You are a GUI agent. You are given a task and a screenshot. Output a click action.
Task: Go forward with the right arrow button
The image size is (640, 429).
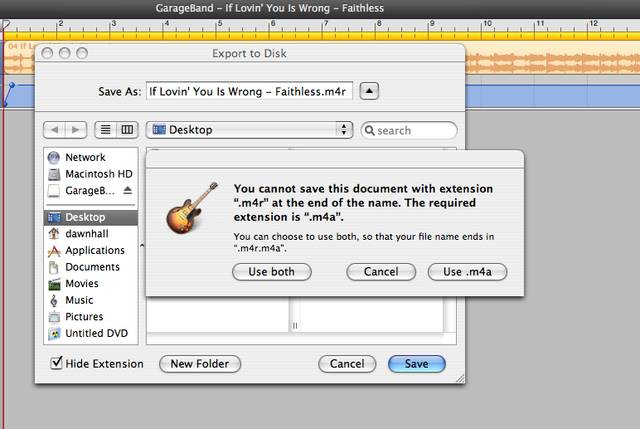click(76, 130)
